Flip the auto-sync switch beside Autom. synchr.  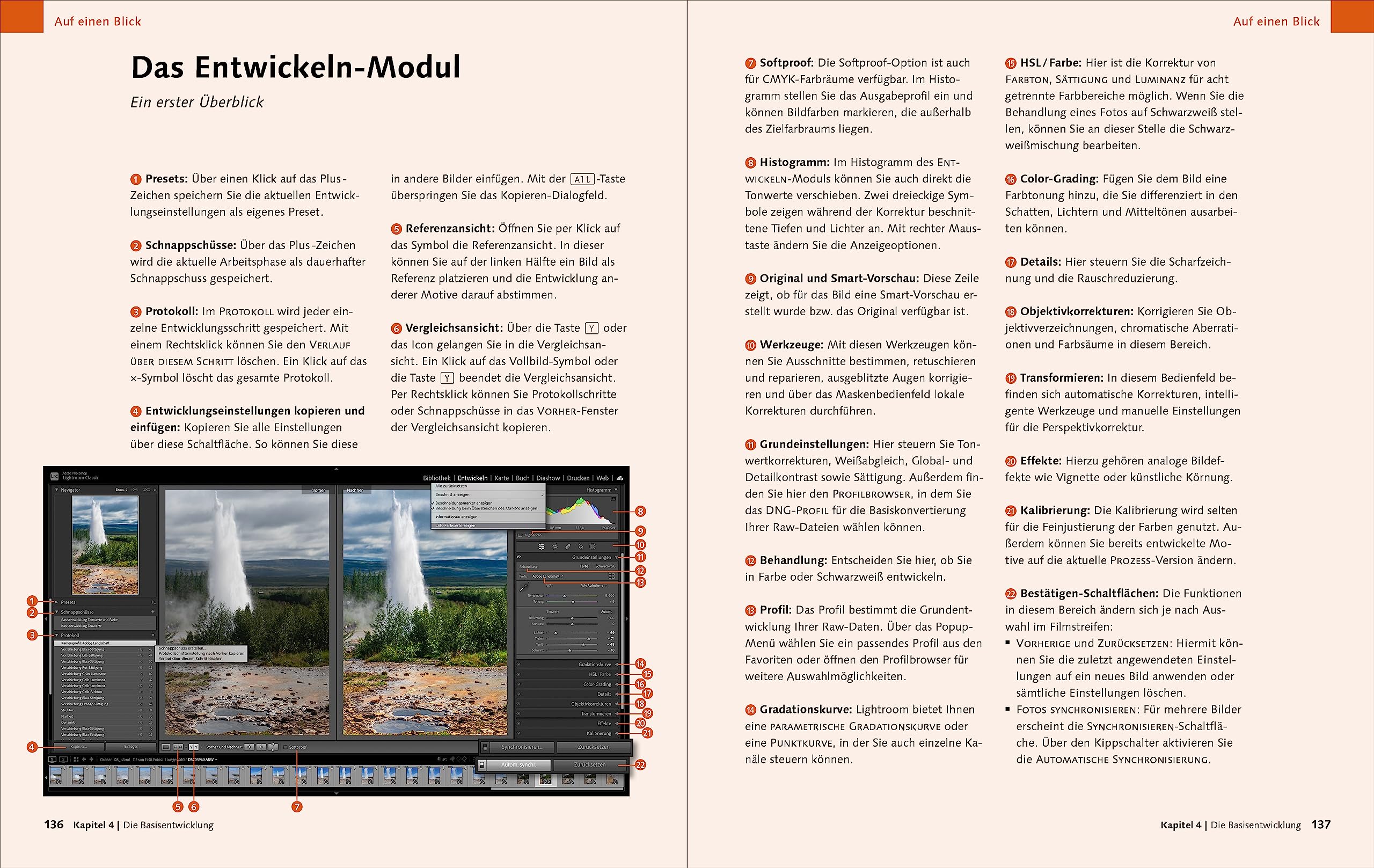pyautogui.click(x=482, y=765)
